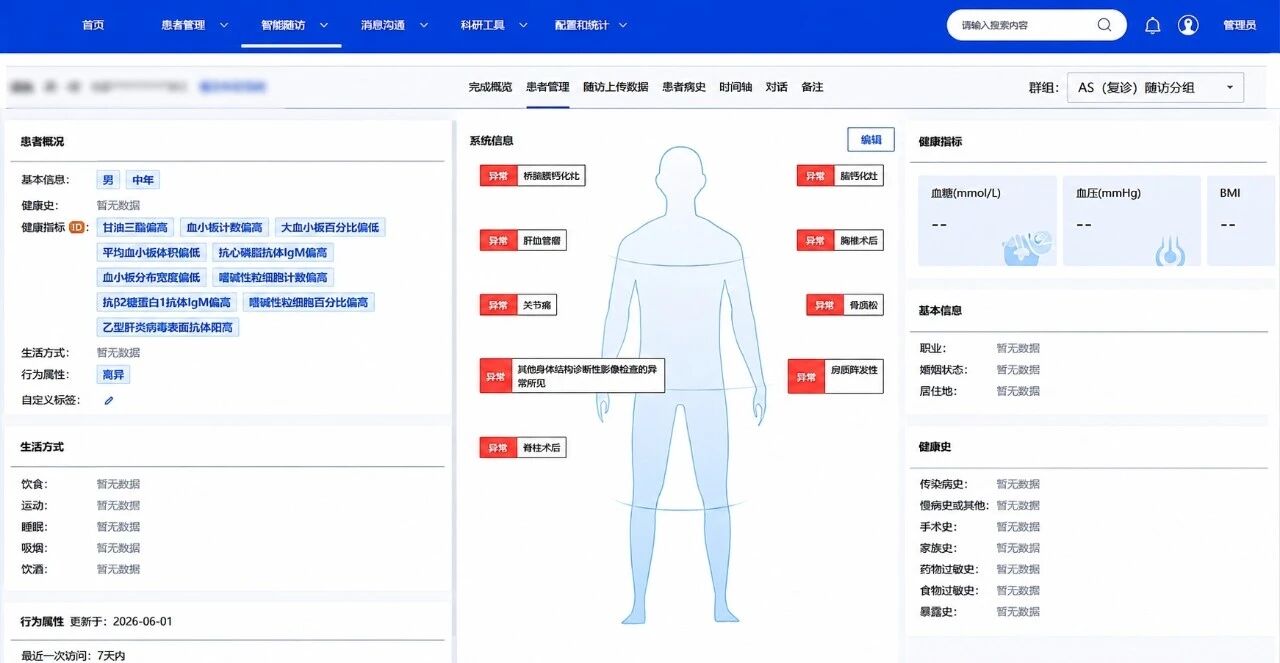This screenshot has width=1280, height=663.
Task: Click the 脑钙化灶 abnormal label
Action: tap(840, 176)
